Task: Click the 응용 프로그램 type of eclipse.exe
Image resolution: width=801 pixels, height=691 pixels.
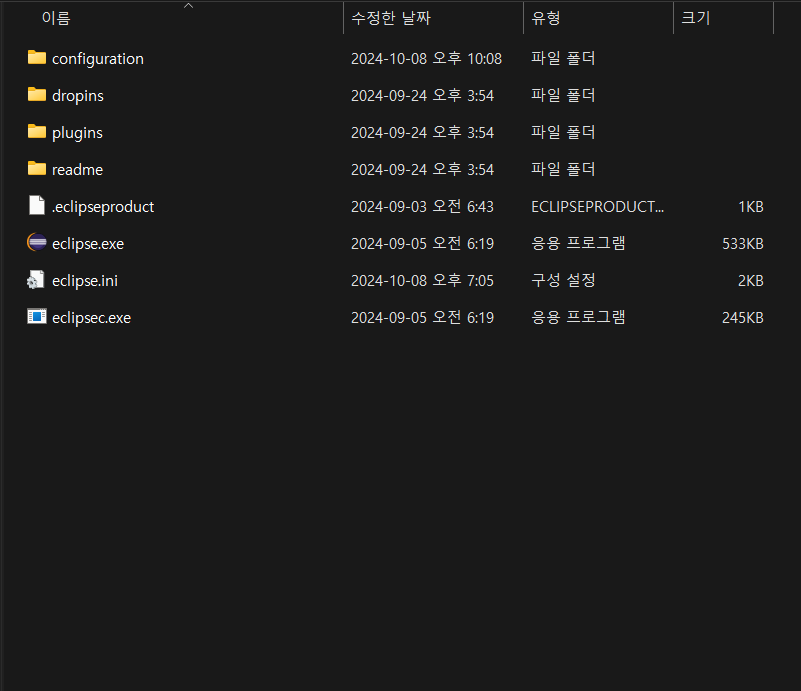Action: click(578, 243)
